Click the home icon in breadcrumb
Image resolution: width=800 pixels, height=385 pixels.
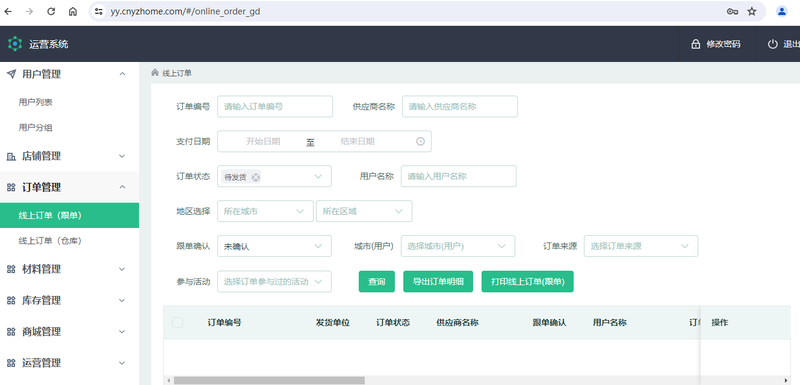[x=155, y=72]
